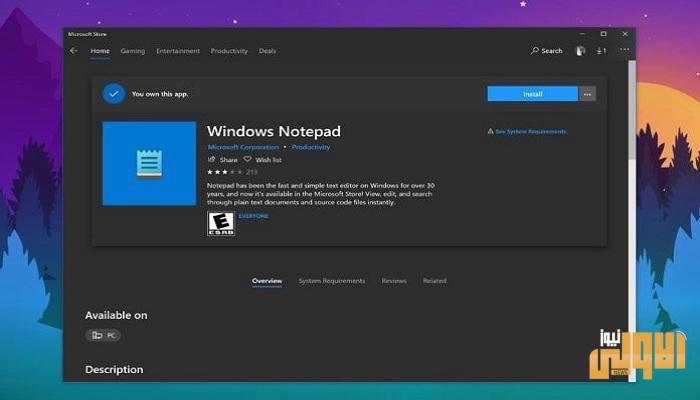Screen dimensions: 700x400
Task: Expand more options beside Install button
Action: coord(587,94)
